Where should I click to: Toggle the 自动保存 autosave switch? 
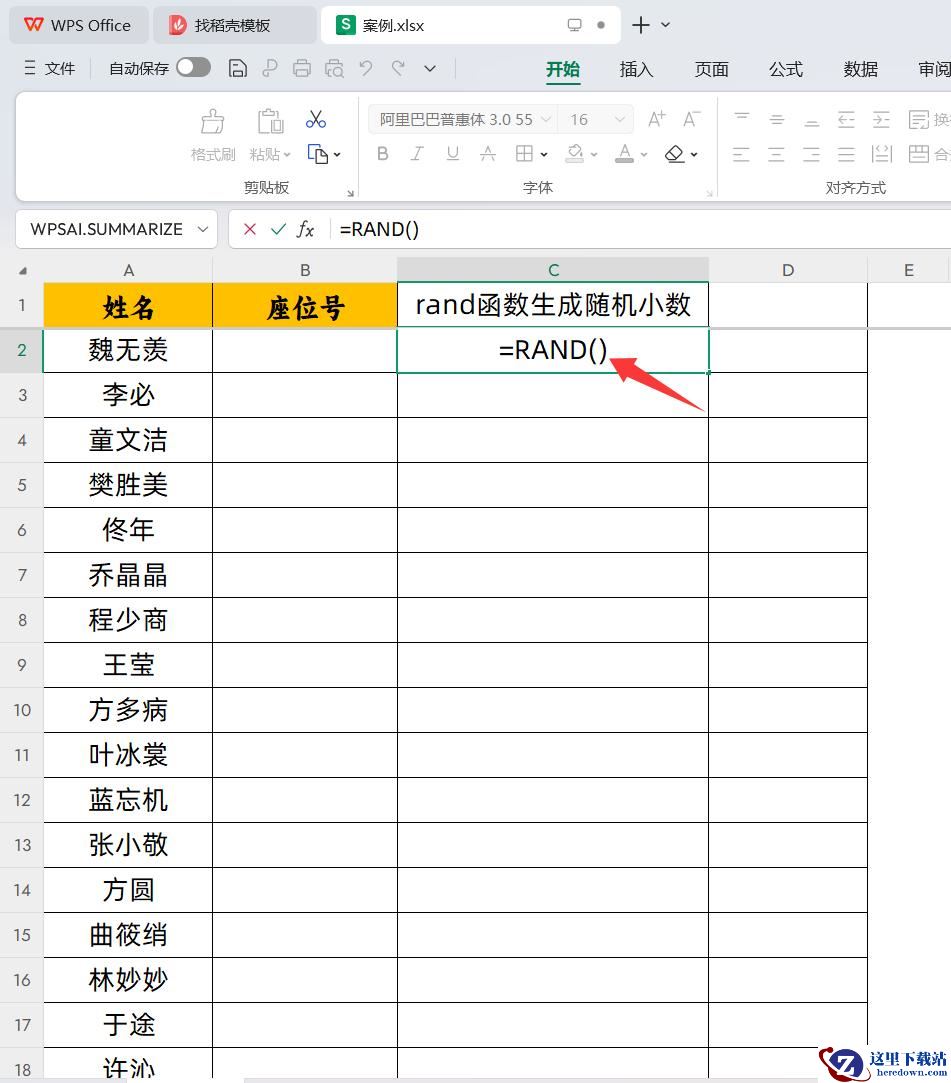pos(193,68)
